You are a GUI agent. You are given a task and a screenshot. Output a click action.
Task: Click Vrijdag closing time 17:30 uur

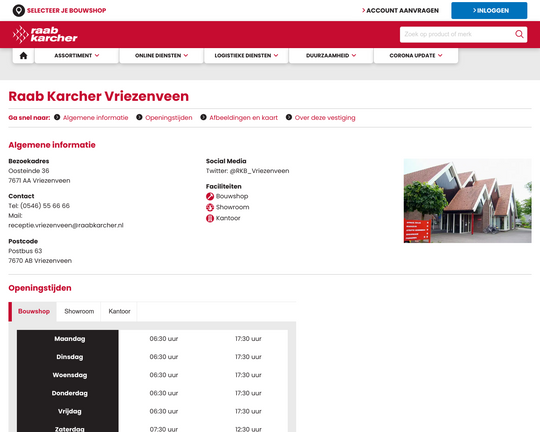(248, 411)
